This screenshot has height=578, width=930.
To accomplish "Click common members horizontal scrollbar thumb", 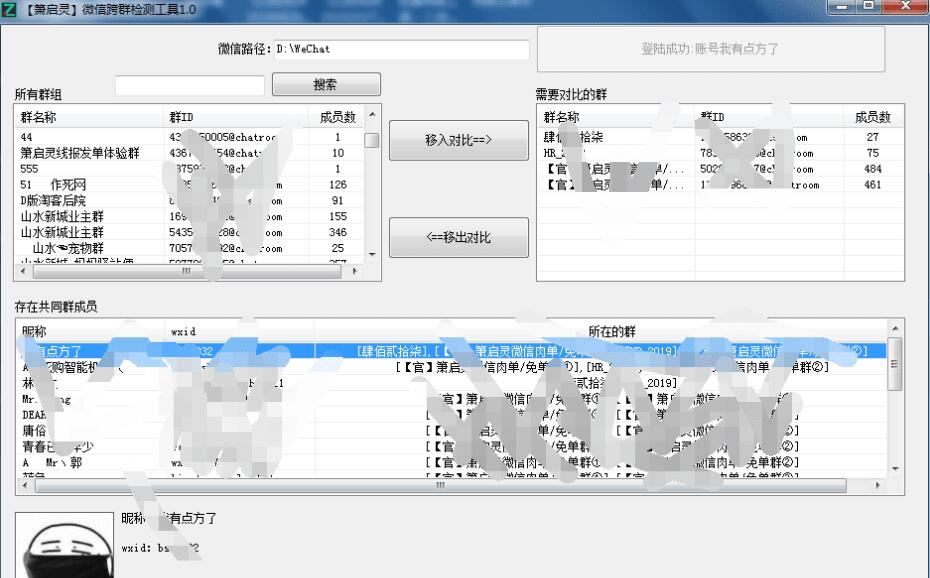I will point(441,486).
